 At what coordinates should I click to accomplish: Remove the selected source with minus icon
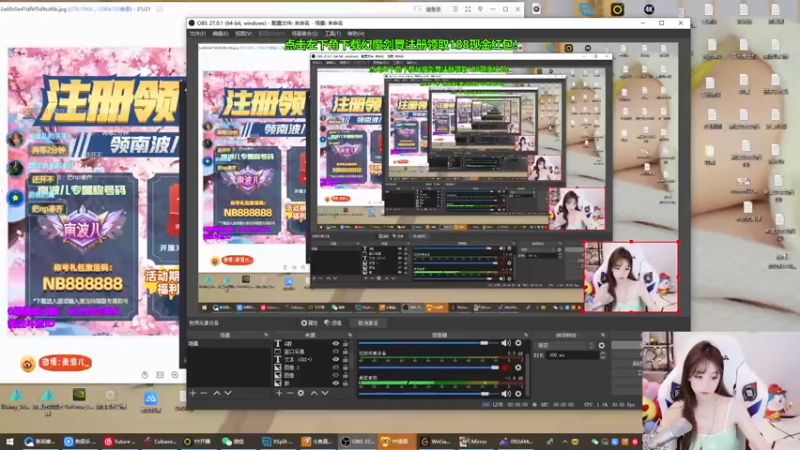(x=289, y=393)
